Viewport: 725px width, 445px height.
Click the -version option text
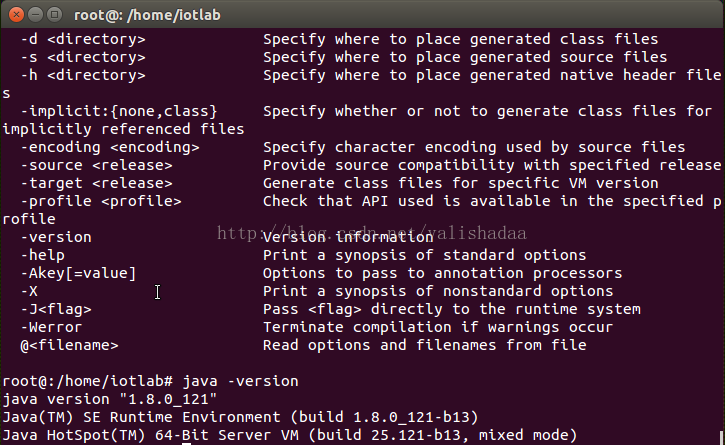(x=56, y=237)
